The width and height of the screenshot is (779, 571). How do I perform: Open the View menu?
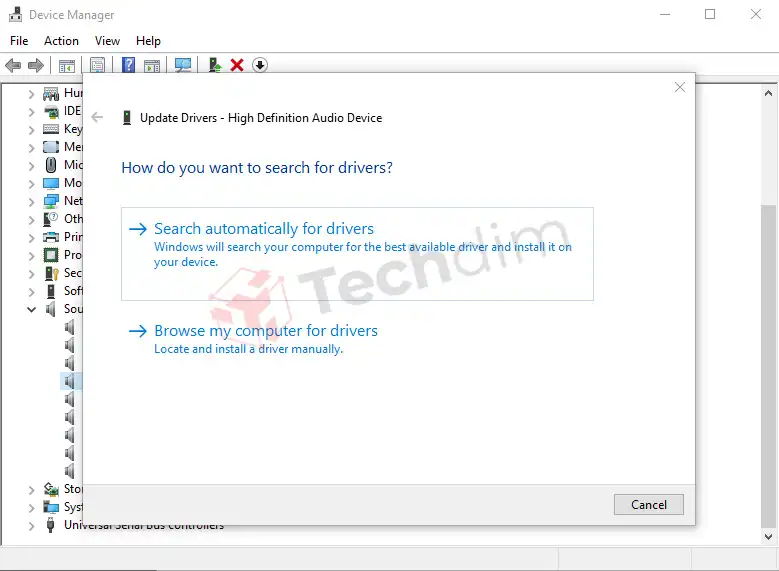pos(107,41)
